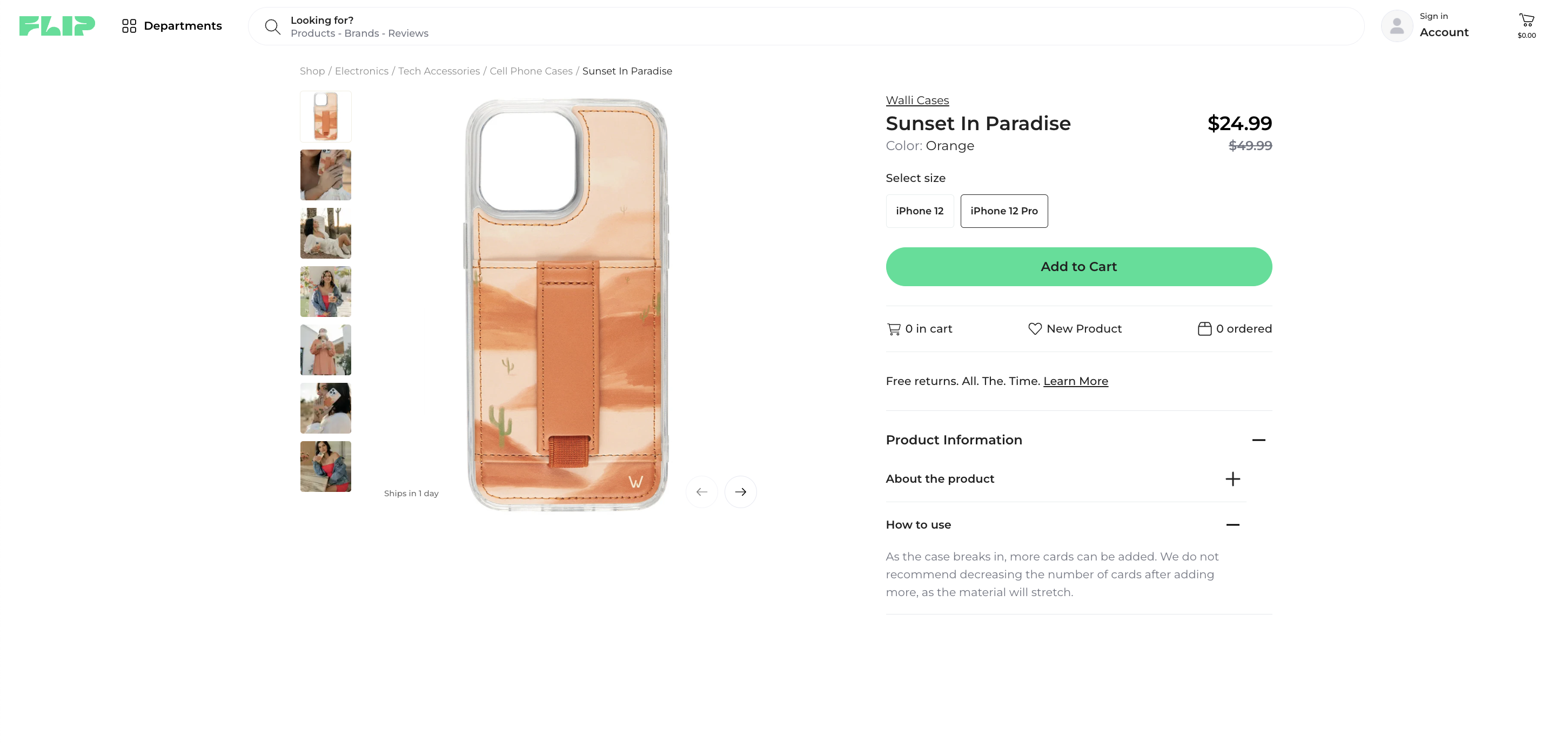
Task: View the second product thumbnail image
Action: [326, 175]
